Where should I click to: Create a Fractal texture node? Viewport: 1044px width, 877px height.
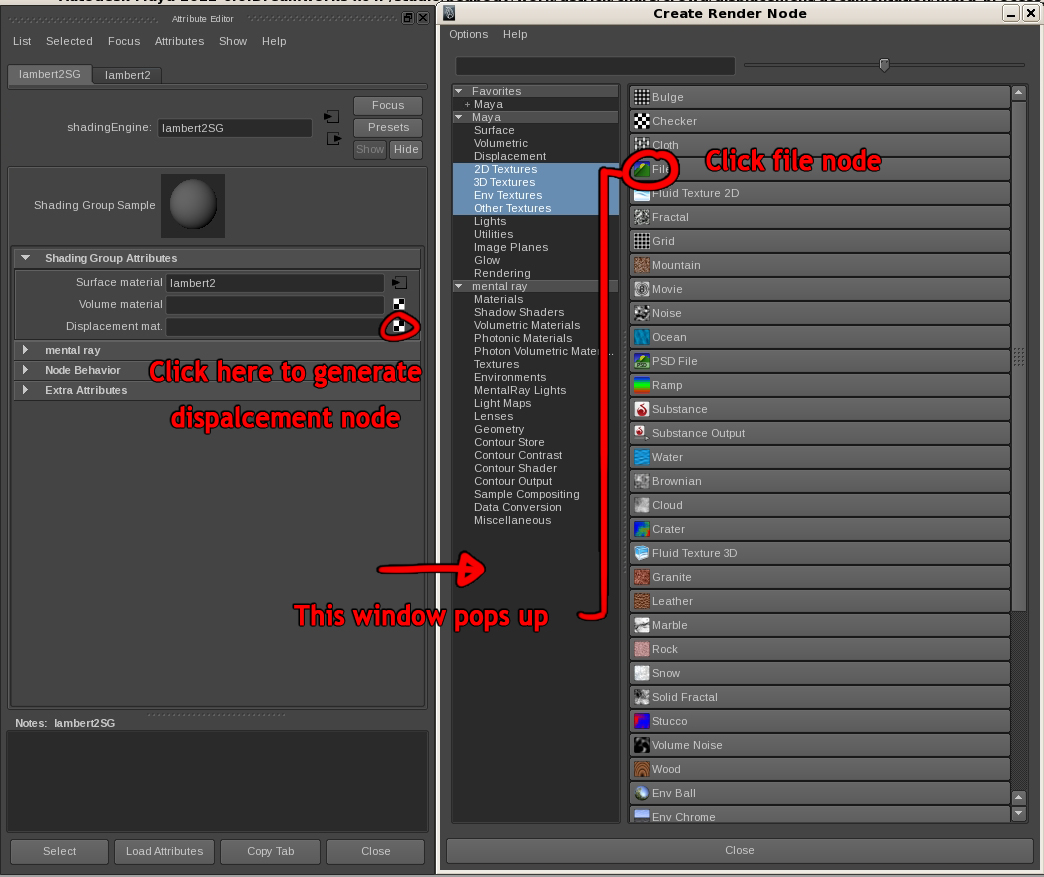(820, 217)
